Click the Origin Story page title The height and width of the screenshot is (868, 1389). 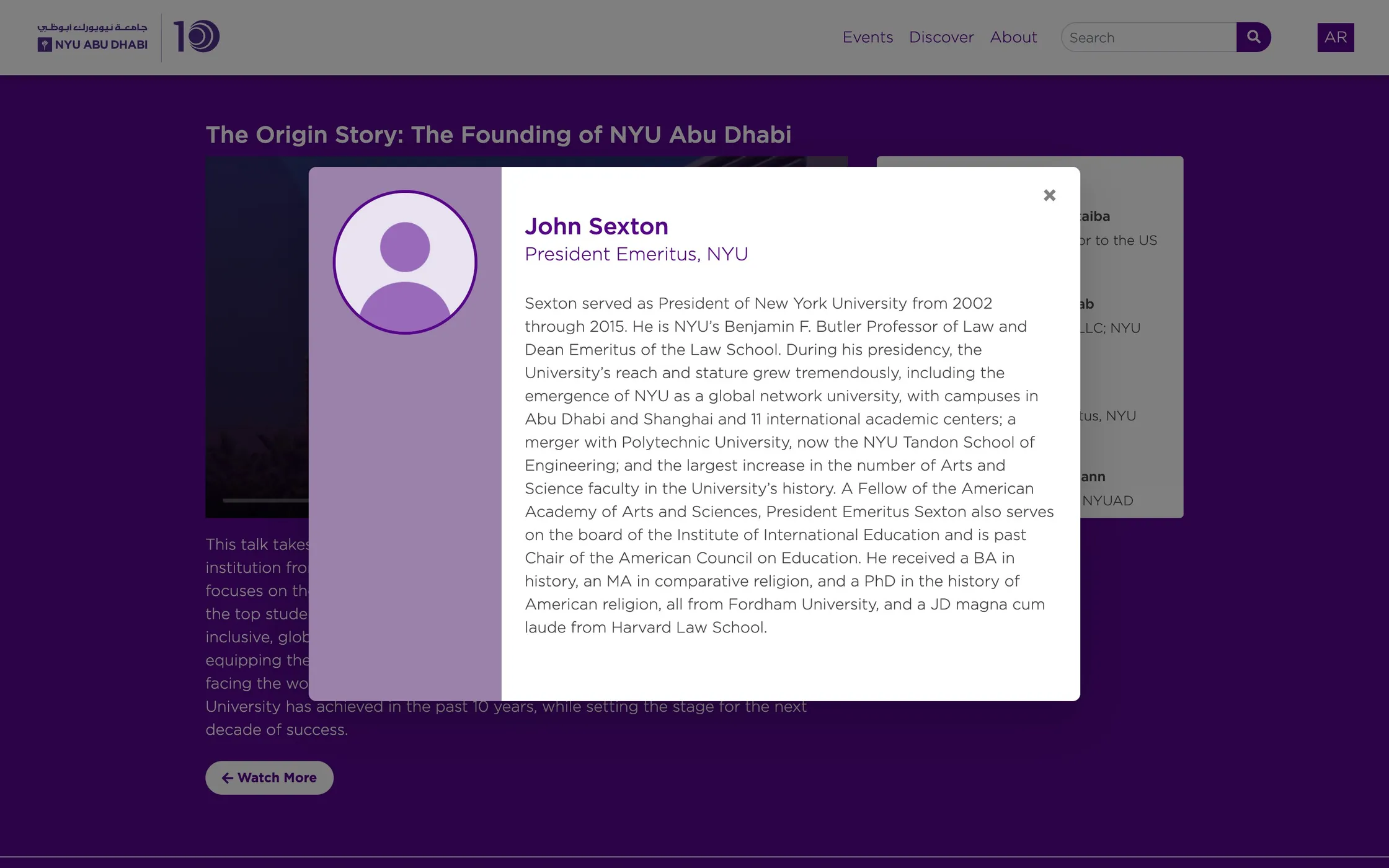(499, 135)
